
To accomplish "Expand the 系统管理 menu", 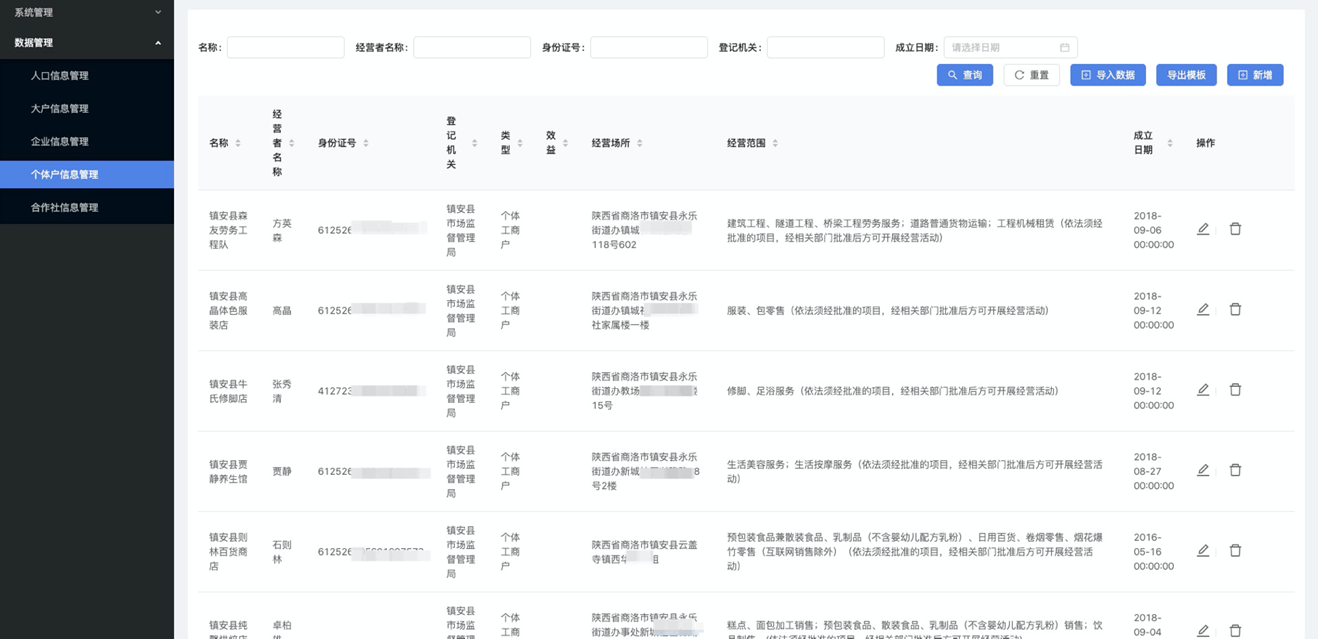I will [x=87, y=12].
